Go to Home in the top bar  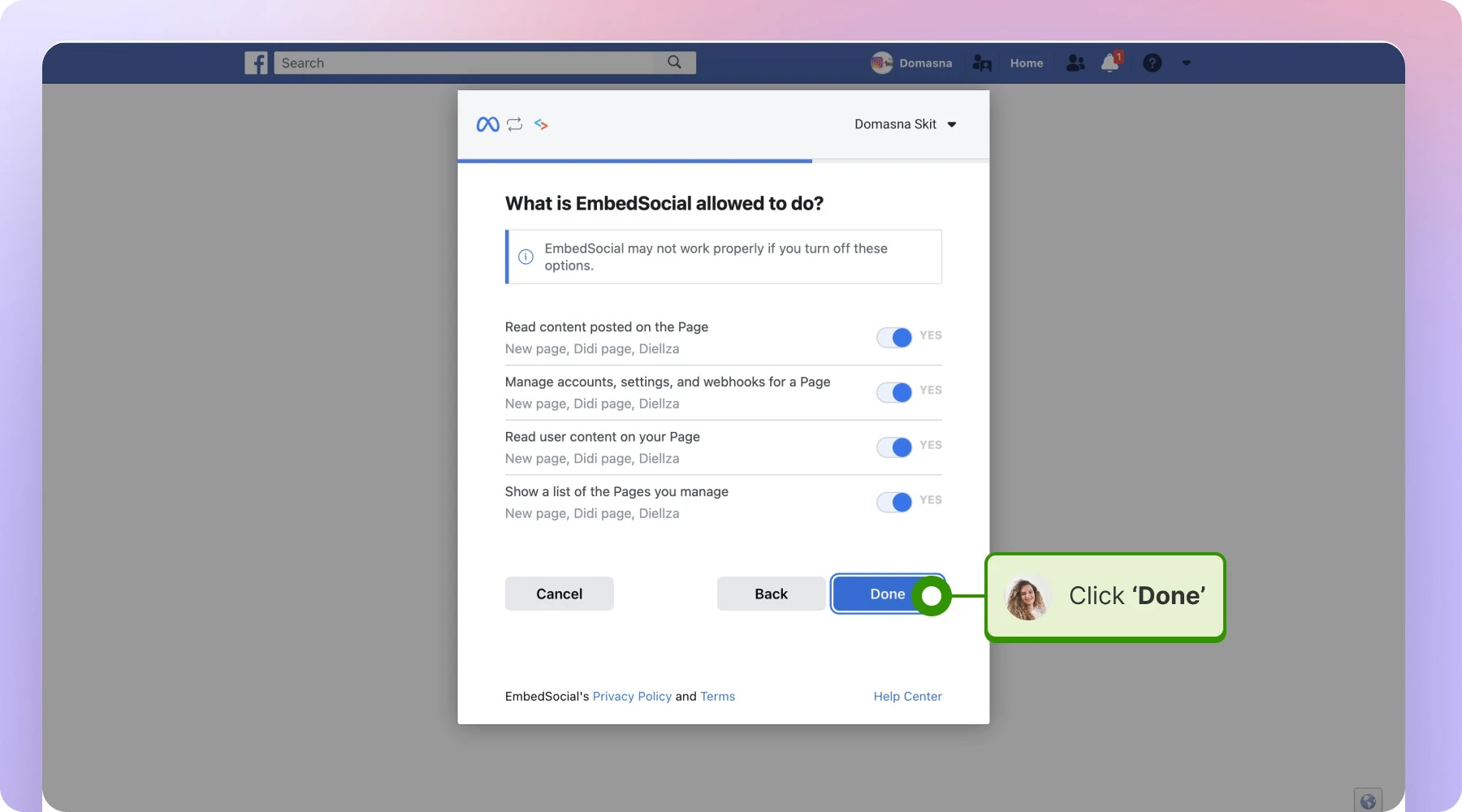(1027, 63)
